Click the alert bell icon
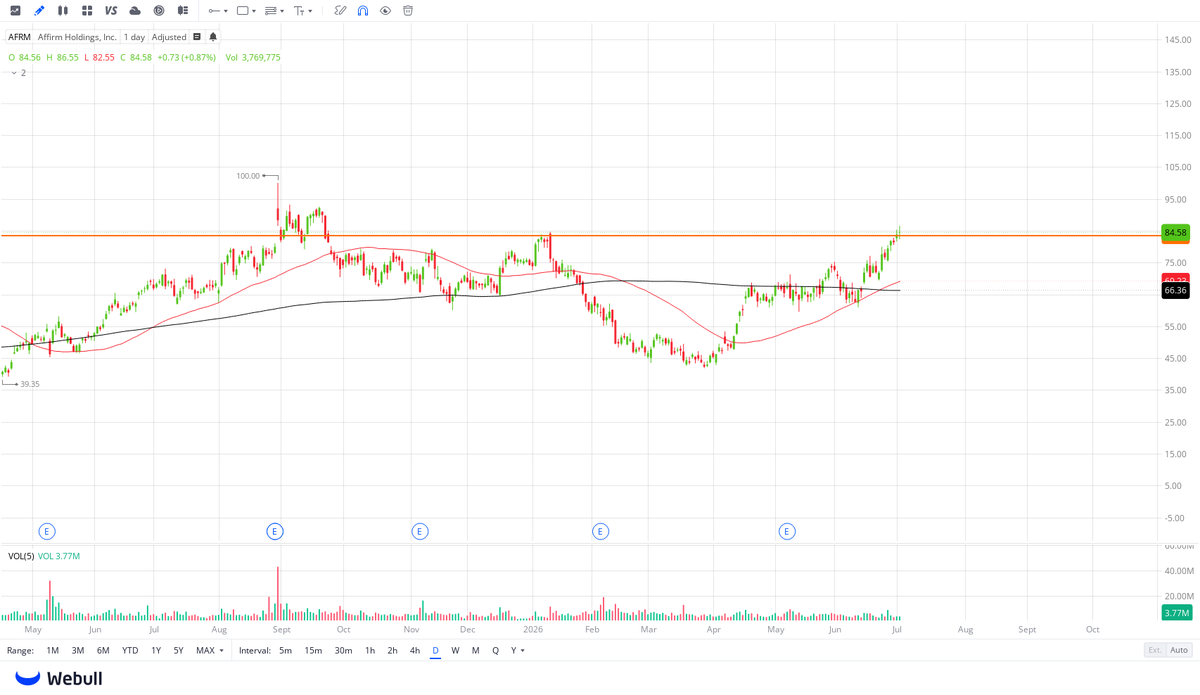 [x=213, y=37]
